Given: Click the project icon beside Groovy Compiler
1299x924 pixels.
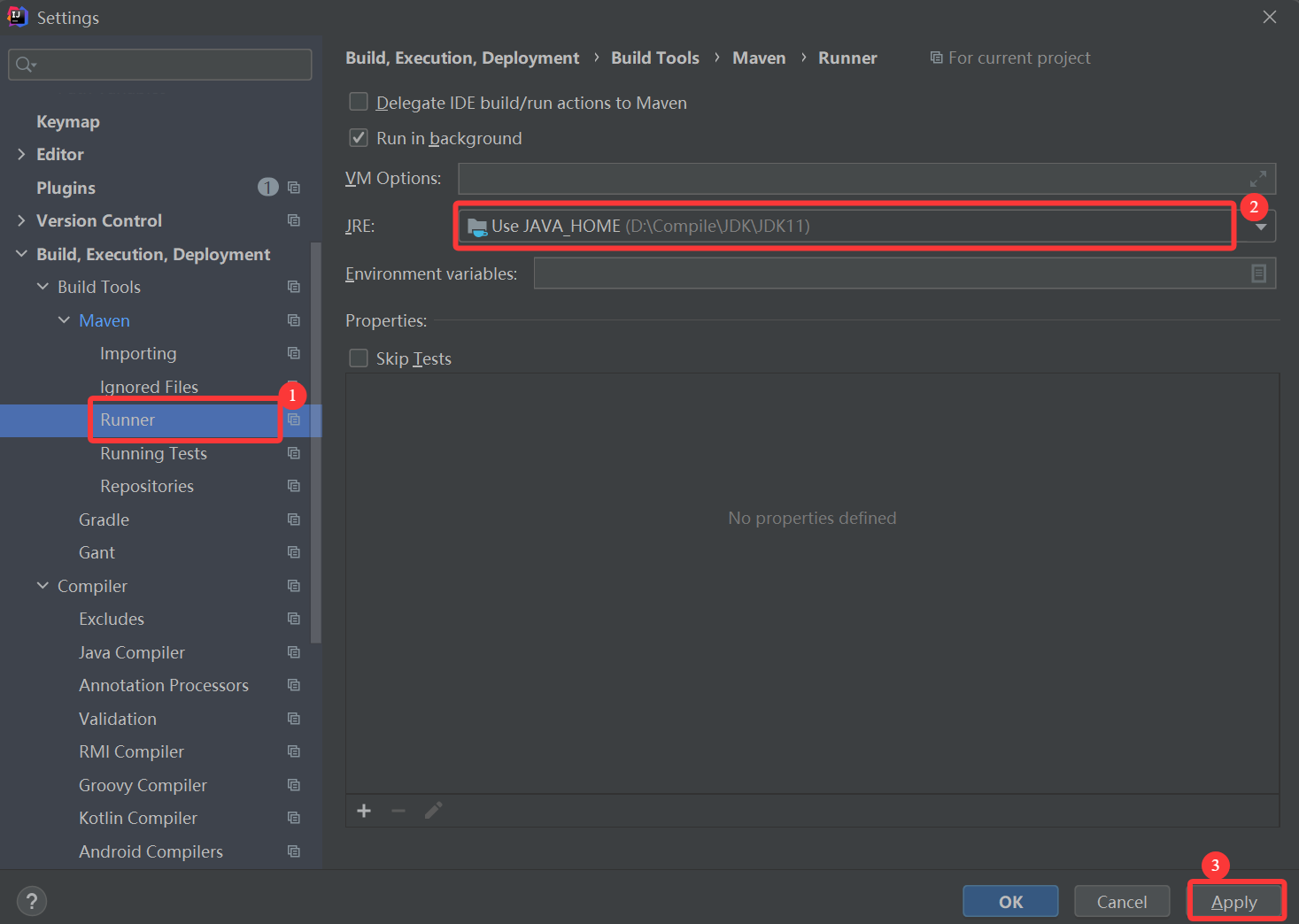Looking at the screenshot, I should pos(294,785).
